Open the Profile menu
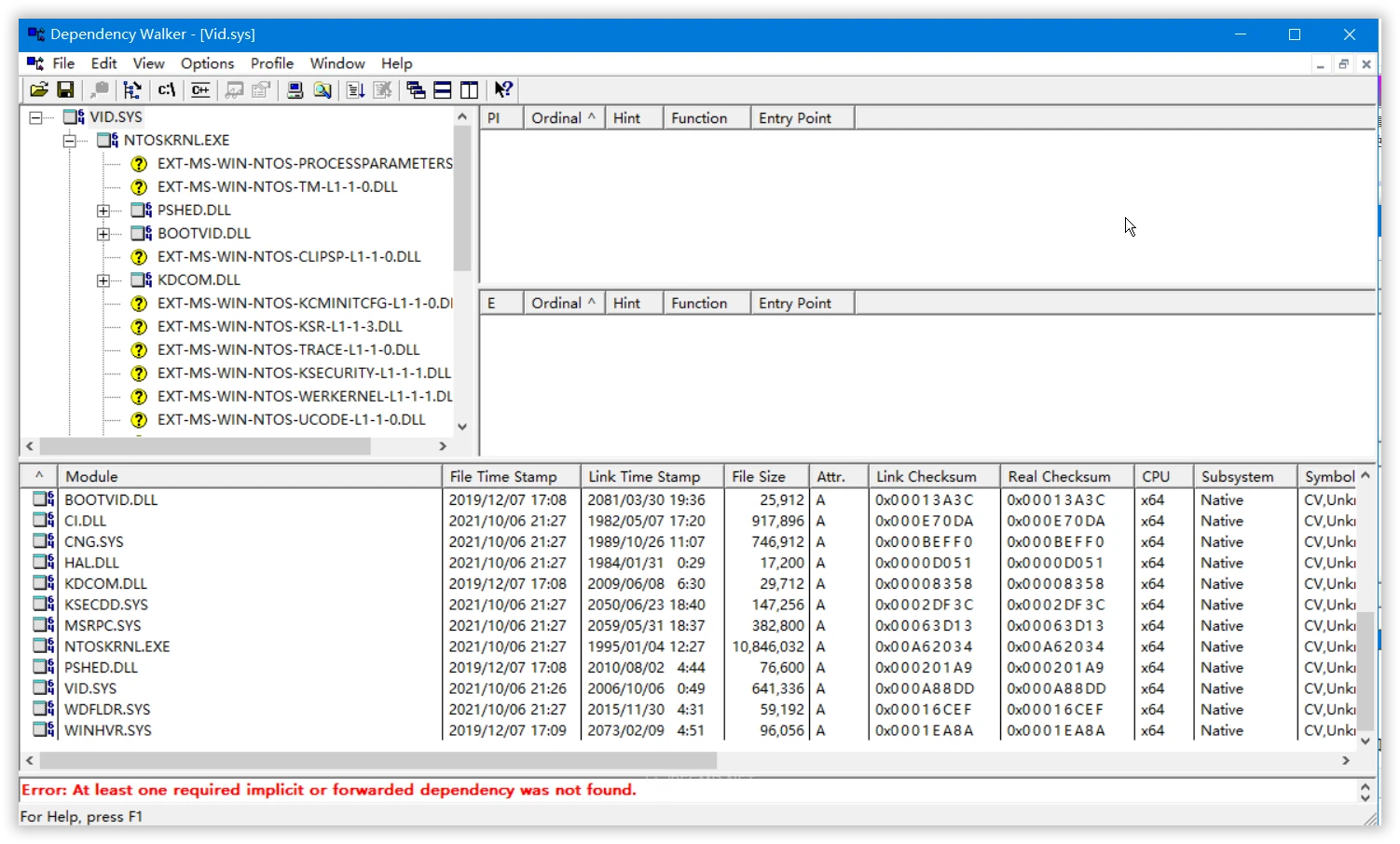This screenshot has width=1400, height=844. click(271, 63)
